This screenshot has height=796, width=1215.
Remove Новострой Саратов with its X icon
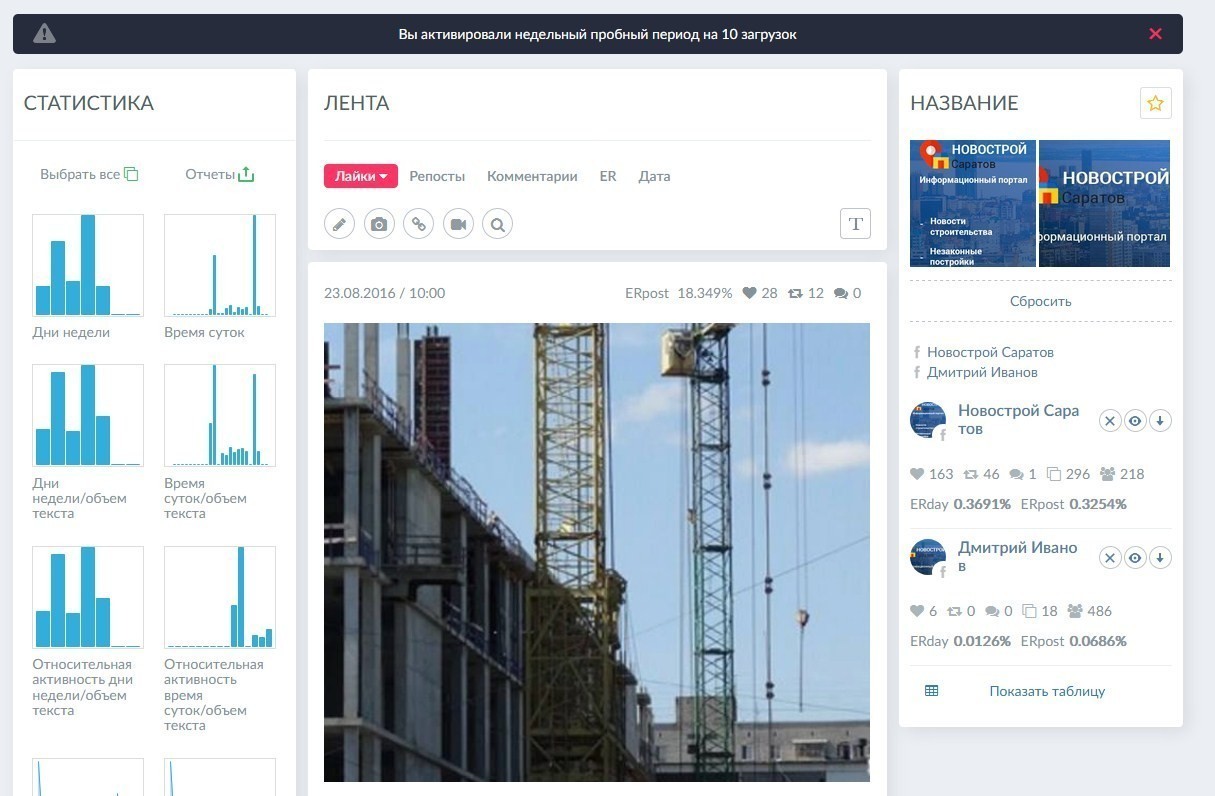pyautogui.click(x=1110, y=421)
